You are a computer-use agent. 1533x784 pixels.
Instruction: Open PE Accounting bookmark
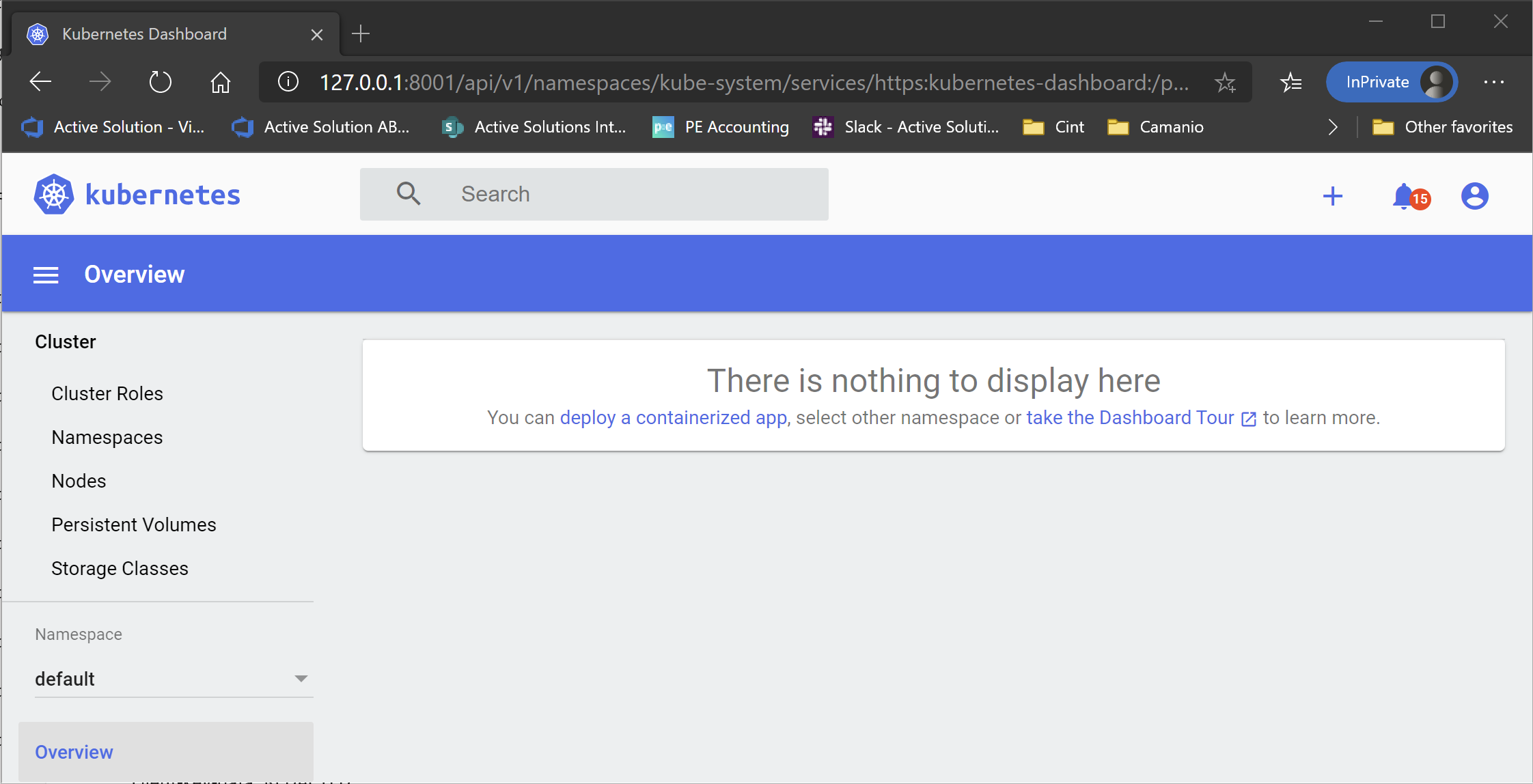pos(721,127)
